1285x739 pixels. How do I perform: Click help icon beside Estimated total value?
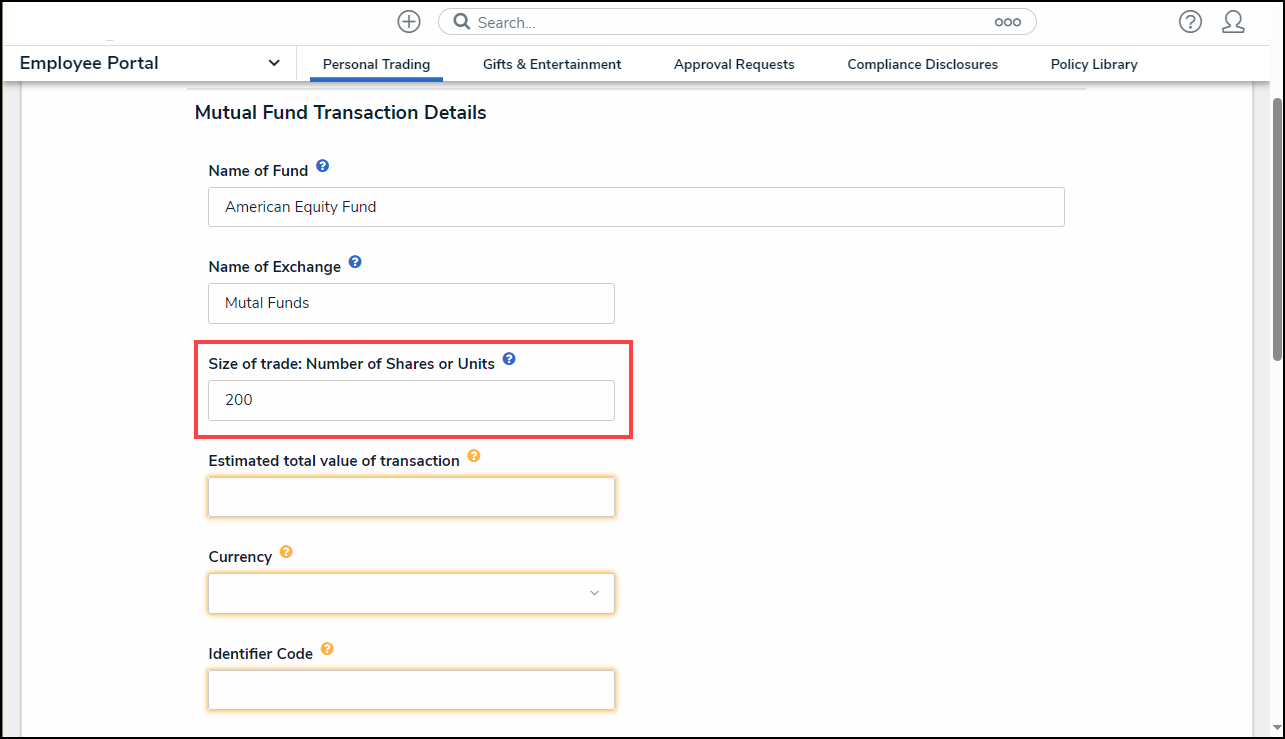[474, 456]
